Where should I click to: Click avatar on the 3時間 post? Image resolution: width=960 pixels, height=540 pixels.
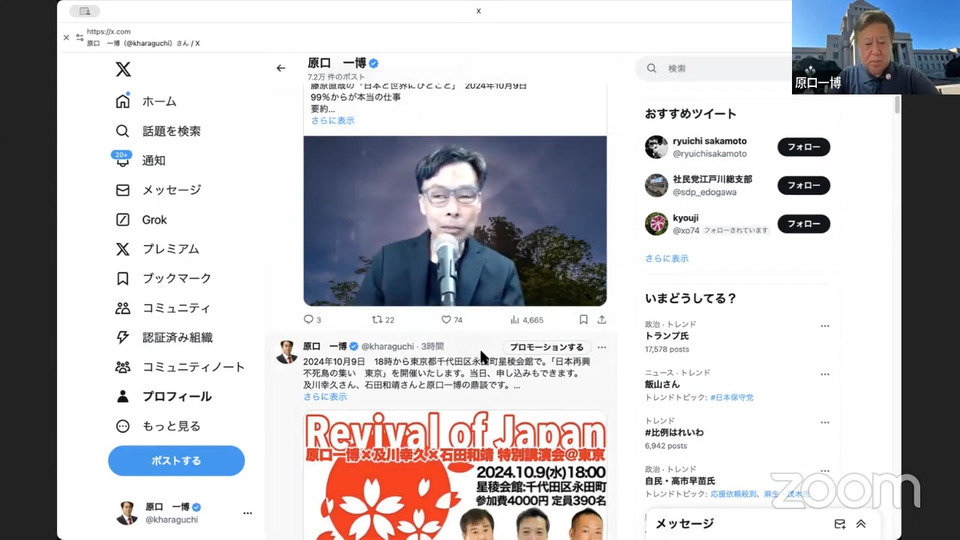pyautogui.click(x=287, y=351)
